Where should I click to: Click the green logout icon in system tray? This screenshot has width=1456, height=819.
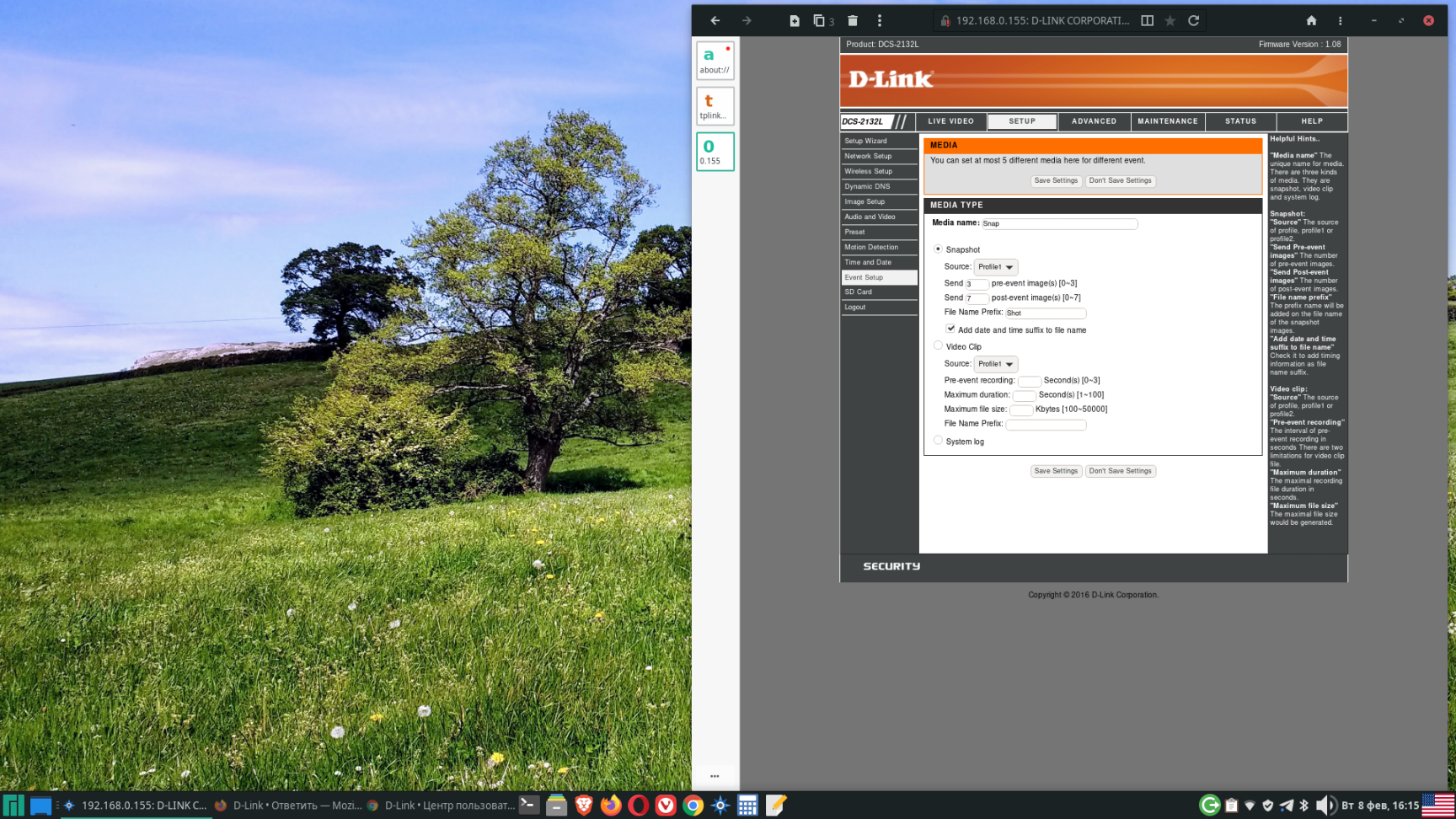tap(1210, 806)
